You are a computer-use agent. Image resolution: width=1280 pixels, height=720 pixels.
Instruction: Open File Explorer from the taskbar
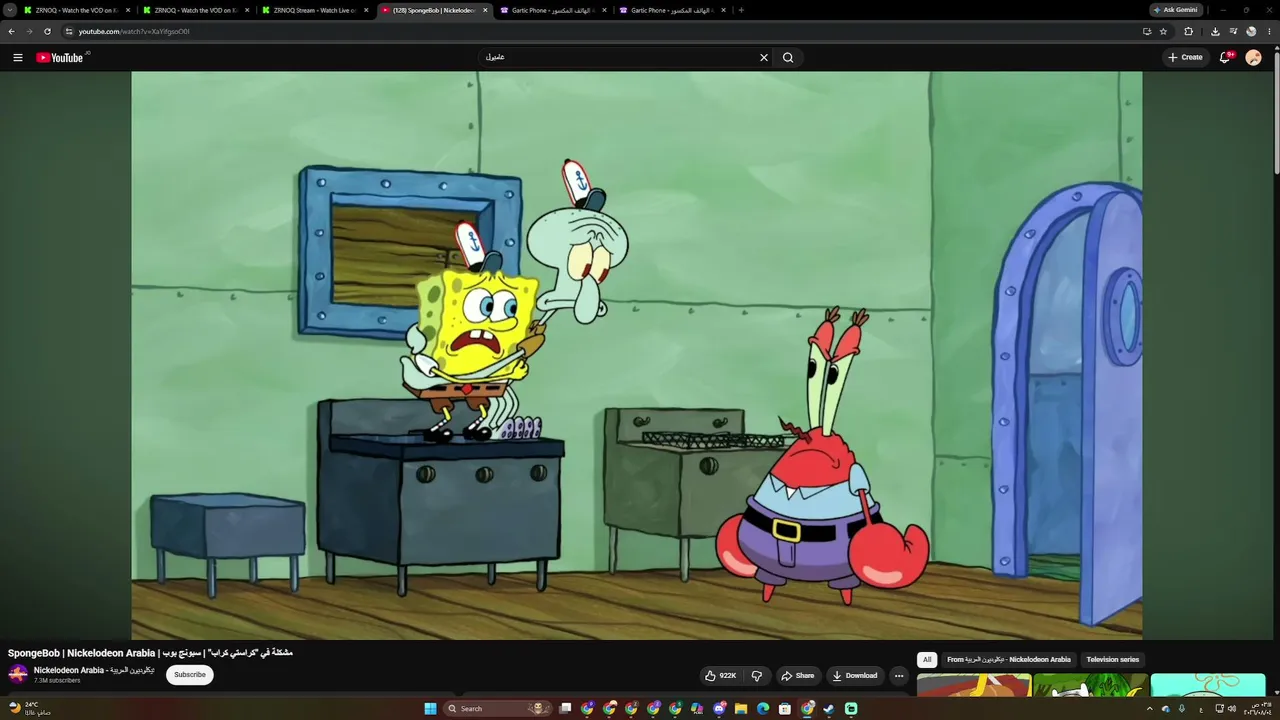[x=741, y=709]
